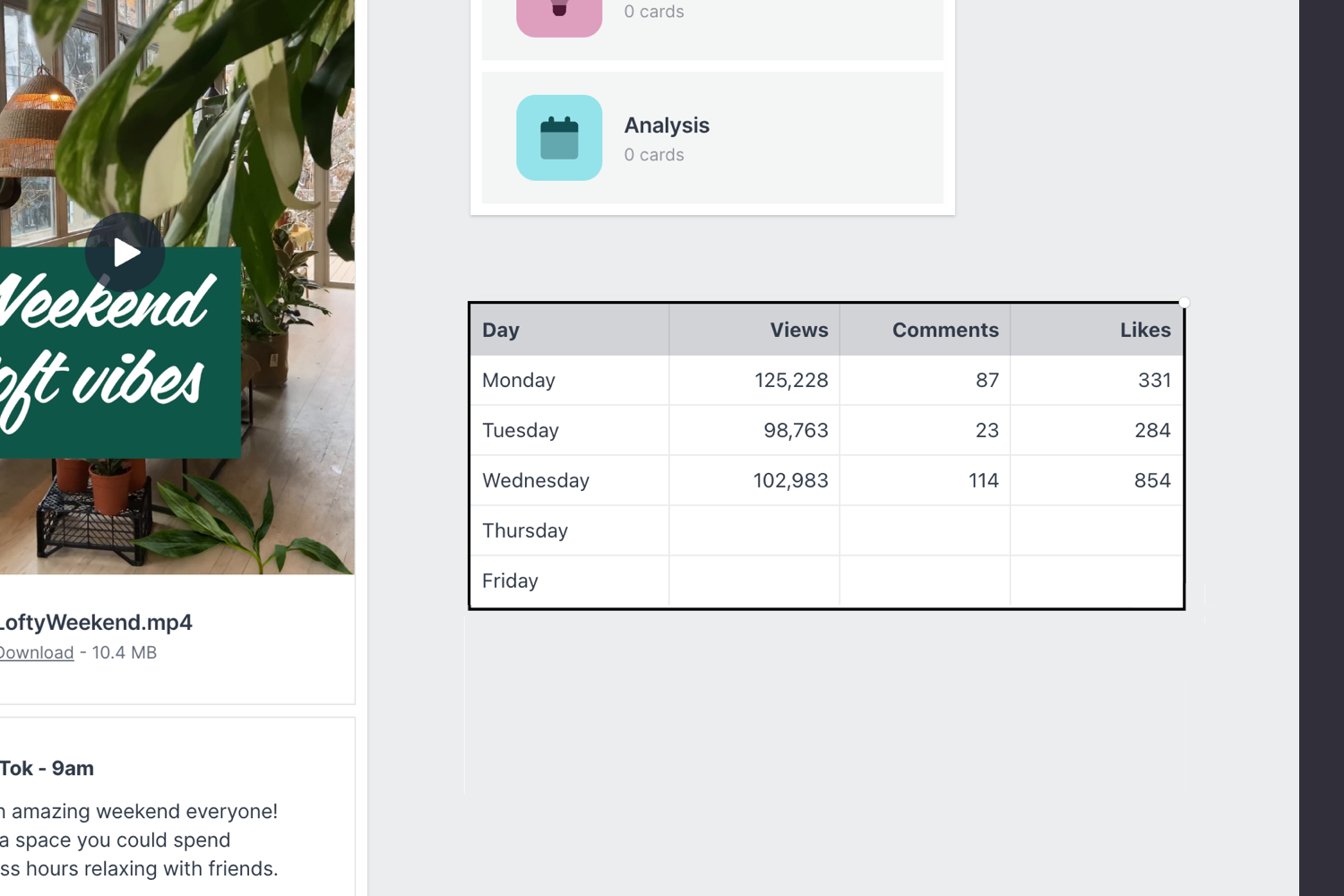
Task: Click Friday's empty Comments cell
Action: pyautogui.click(x=924, y=580)
